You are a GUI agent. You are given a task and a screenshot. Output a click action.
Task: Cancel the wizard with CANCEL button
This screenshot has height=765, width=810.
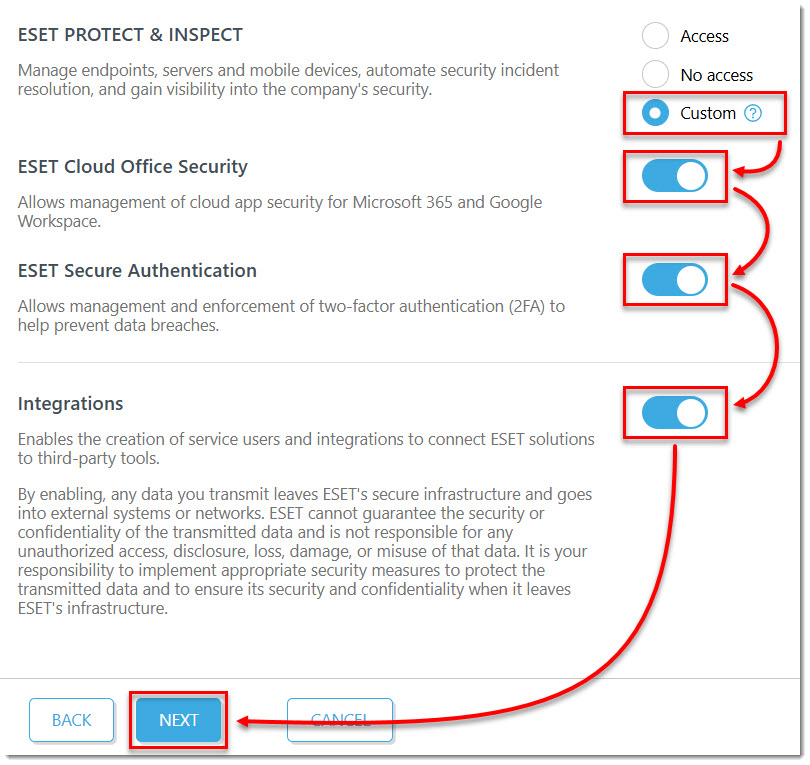pyautogui.click(x=340, y=720)
